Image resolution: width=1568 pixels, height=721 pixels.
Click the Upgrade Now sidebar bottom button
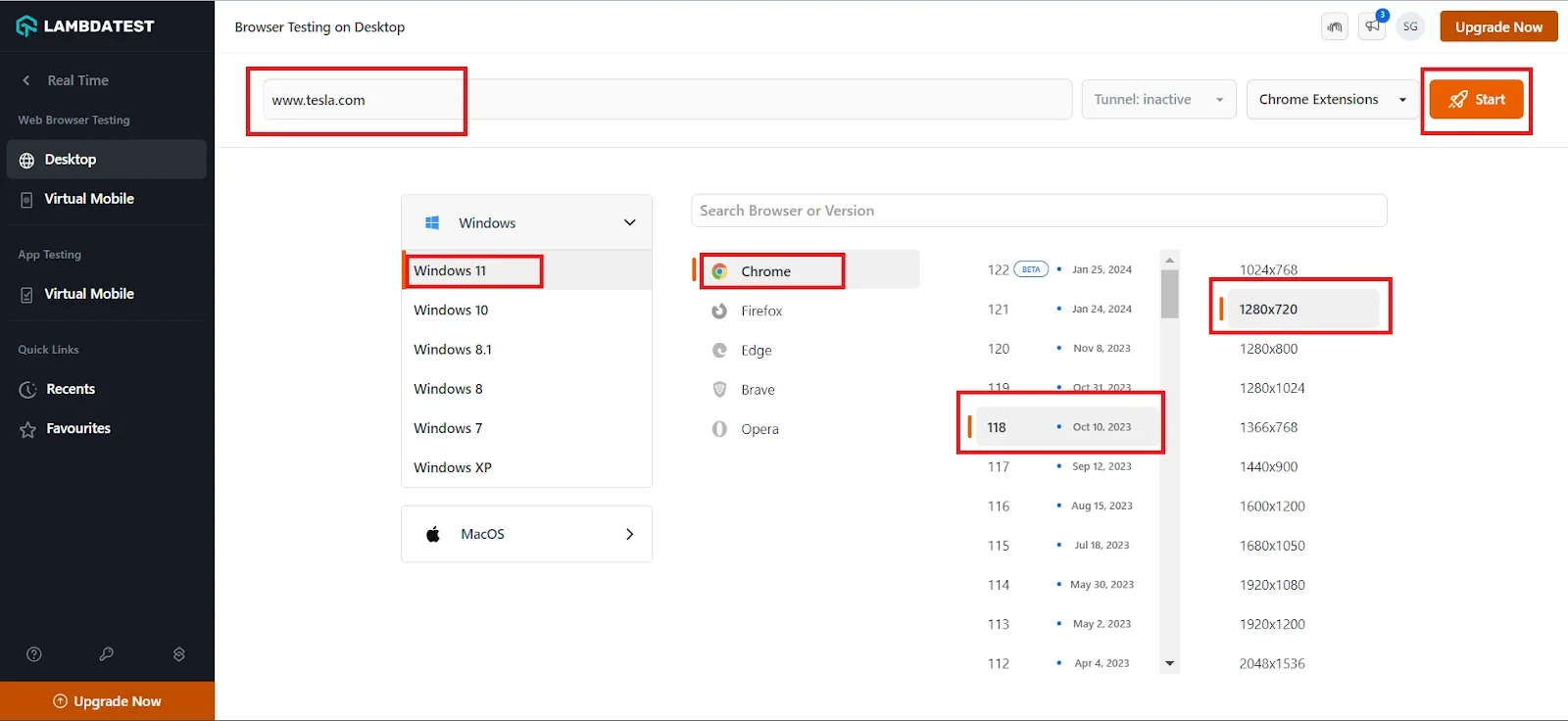click(x=107, y=701)
